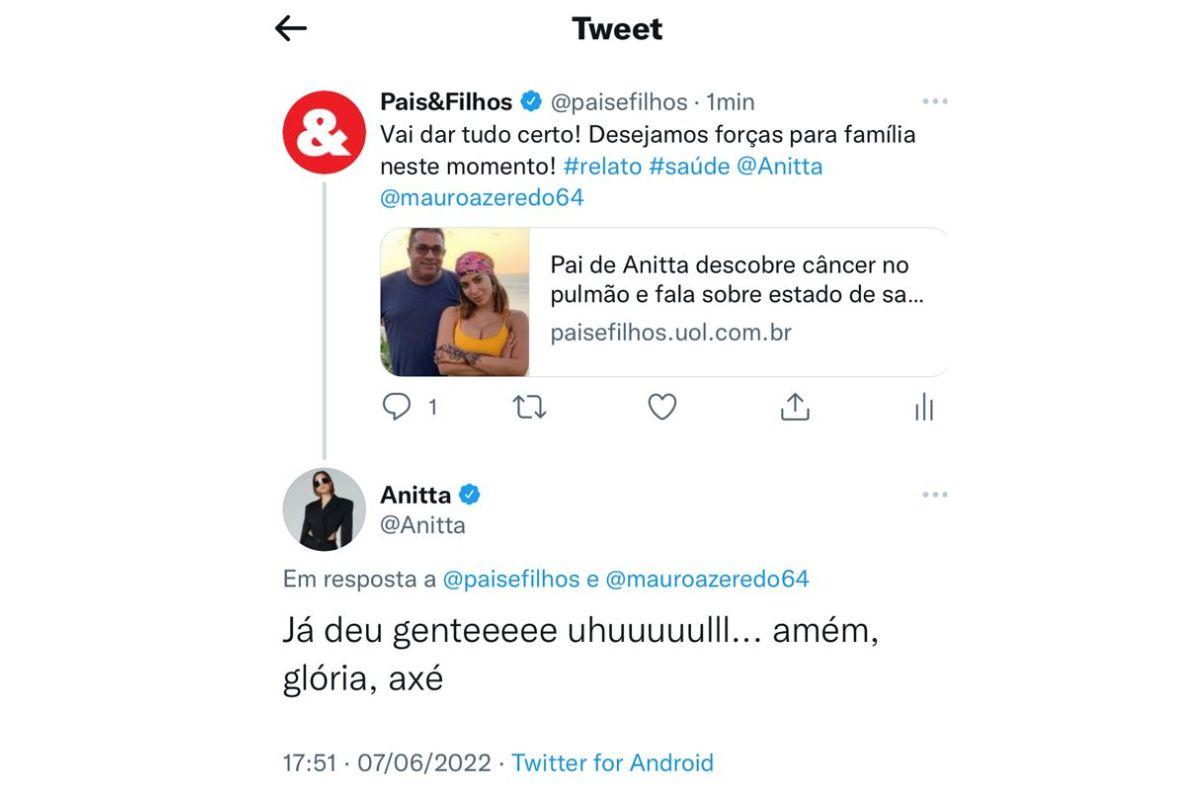
Task: Open the article preview card about Anitta's father
Action: coord(664,299)
